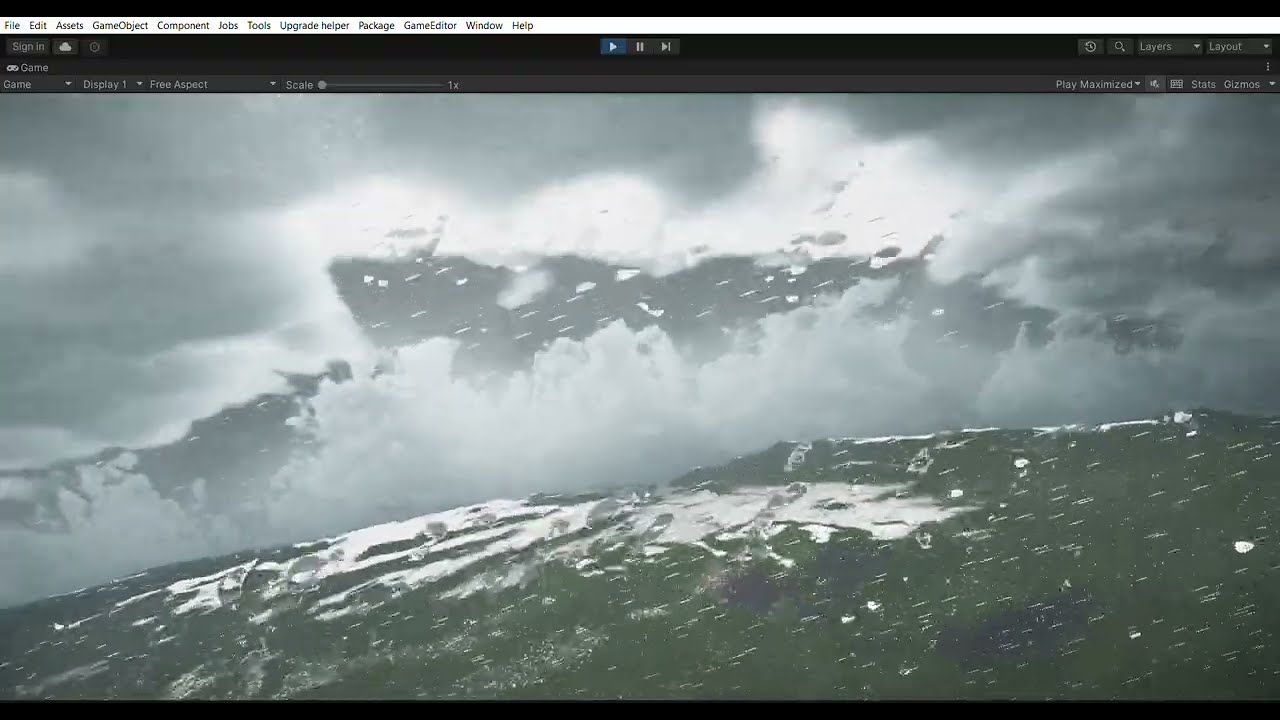Toggle the Stats overlay
This screenshot has width=1280, height=720.
(x=1204, y=85)
